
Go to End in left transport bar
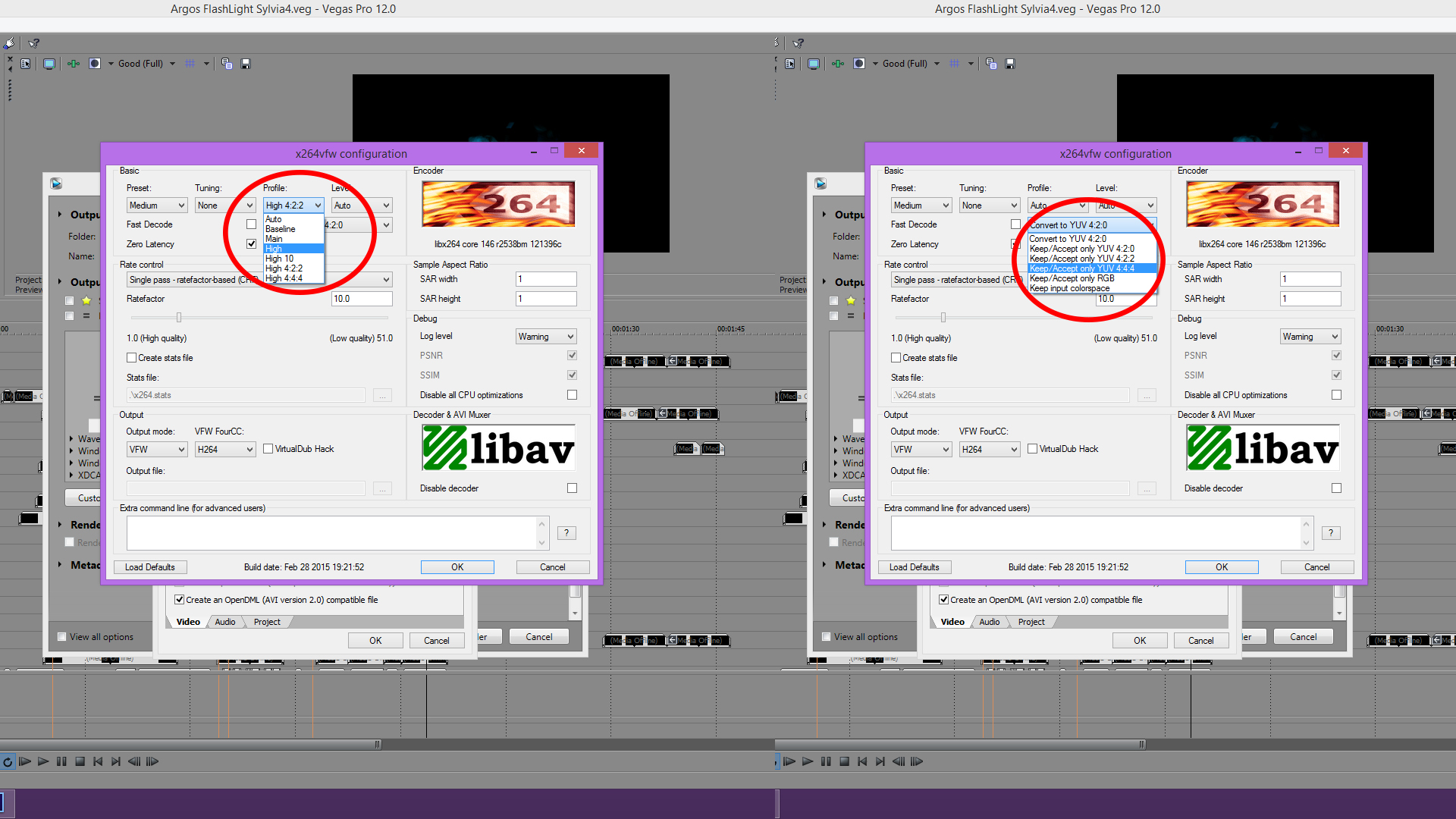pos(116,761)
